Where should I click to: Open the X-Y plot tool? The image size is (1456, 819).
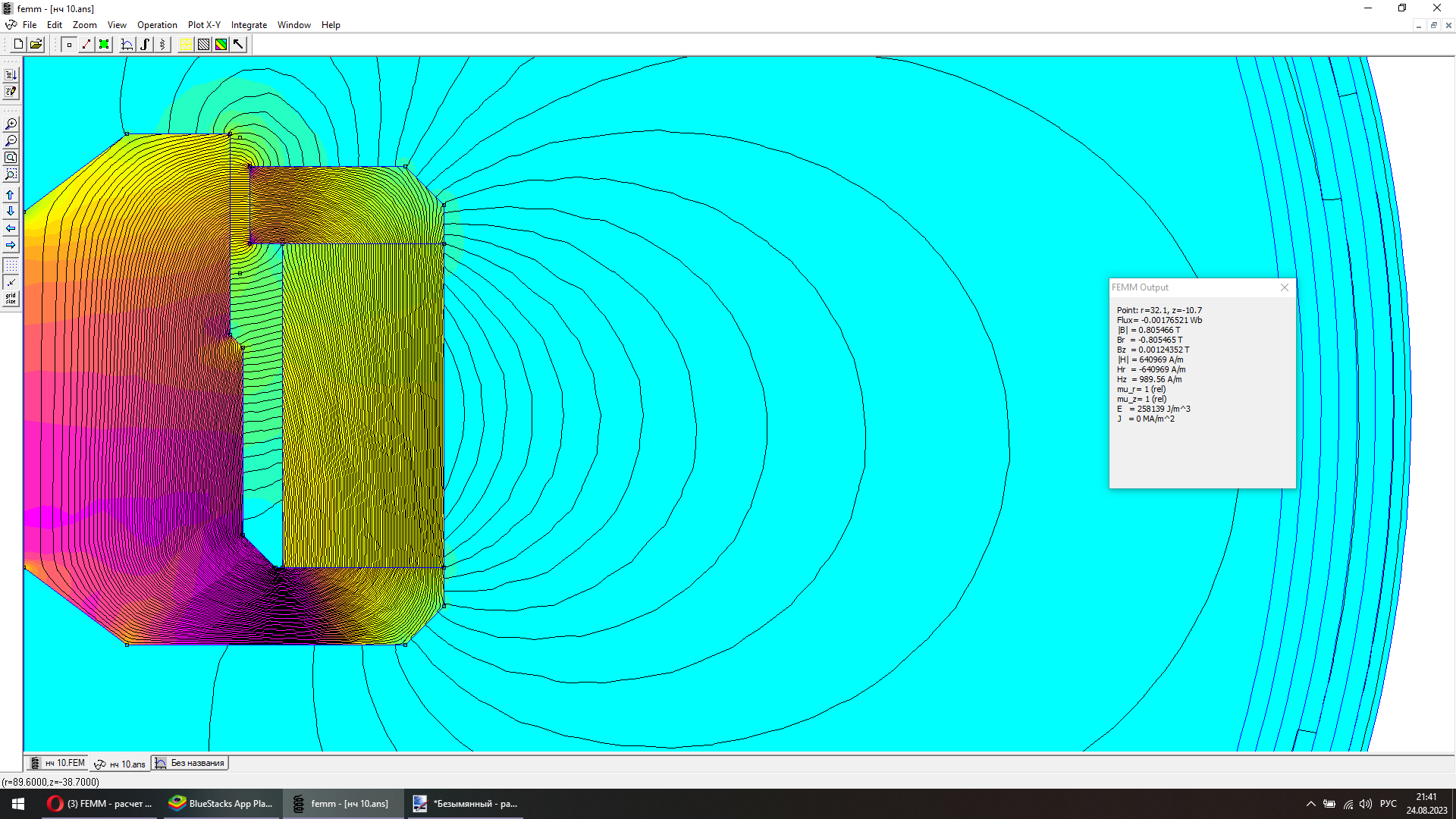(127, 45)
